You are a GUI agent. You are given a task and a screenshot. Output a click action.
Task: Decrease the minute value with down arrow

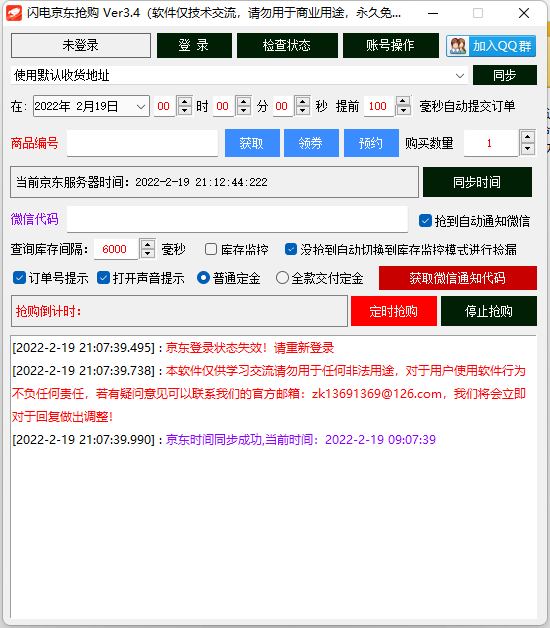244,111
